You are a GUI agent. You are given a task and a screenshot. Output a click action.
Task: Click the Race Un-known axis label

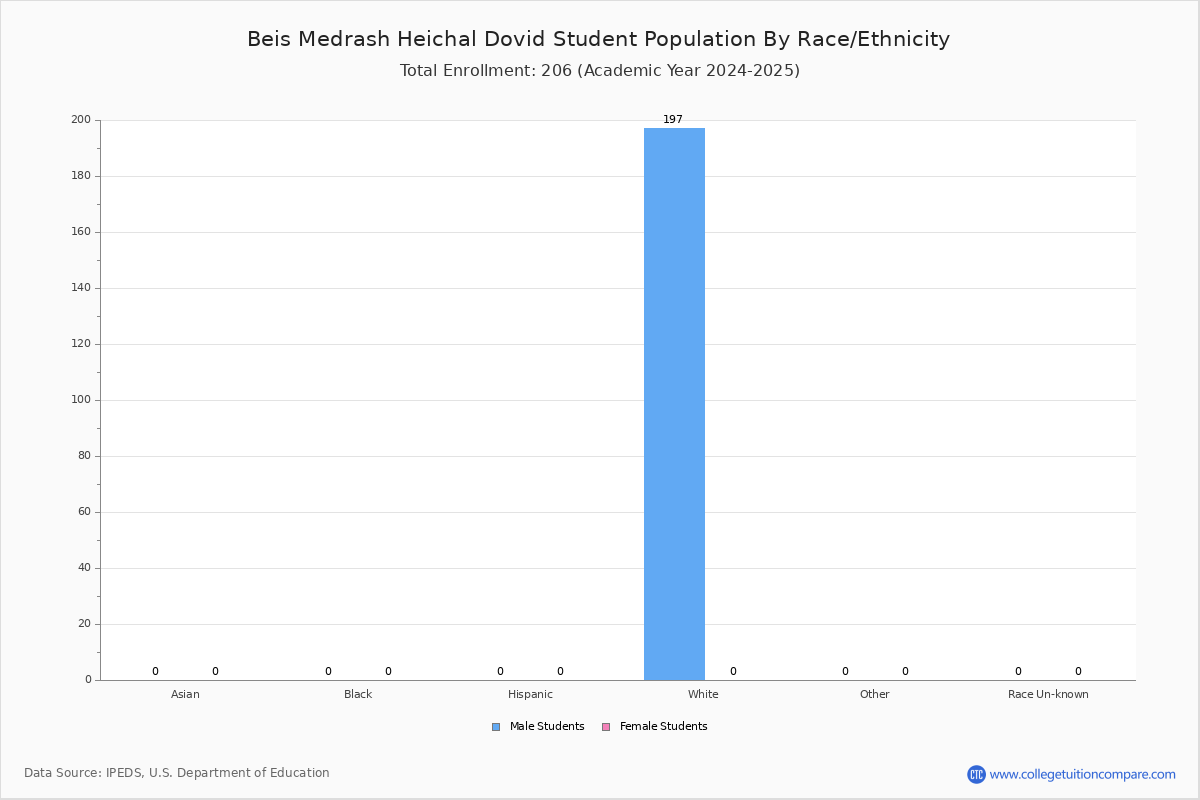[x=1048, y=694]
